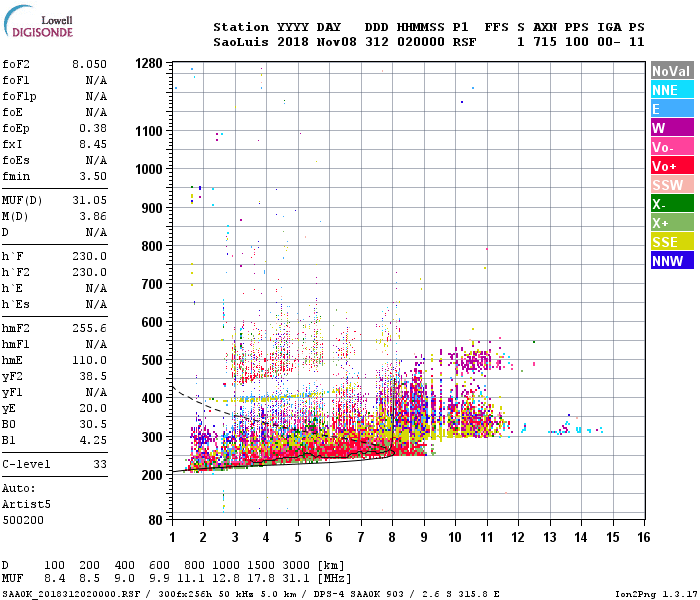Image resolution: width=700 pixels, height=600 pixels.
Task: Click the 1280 km axis label
Action: (149, 63)
